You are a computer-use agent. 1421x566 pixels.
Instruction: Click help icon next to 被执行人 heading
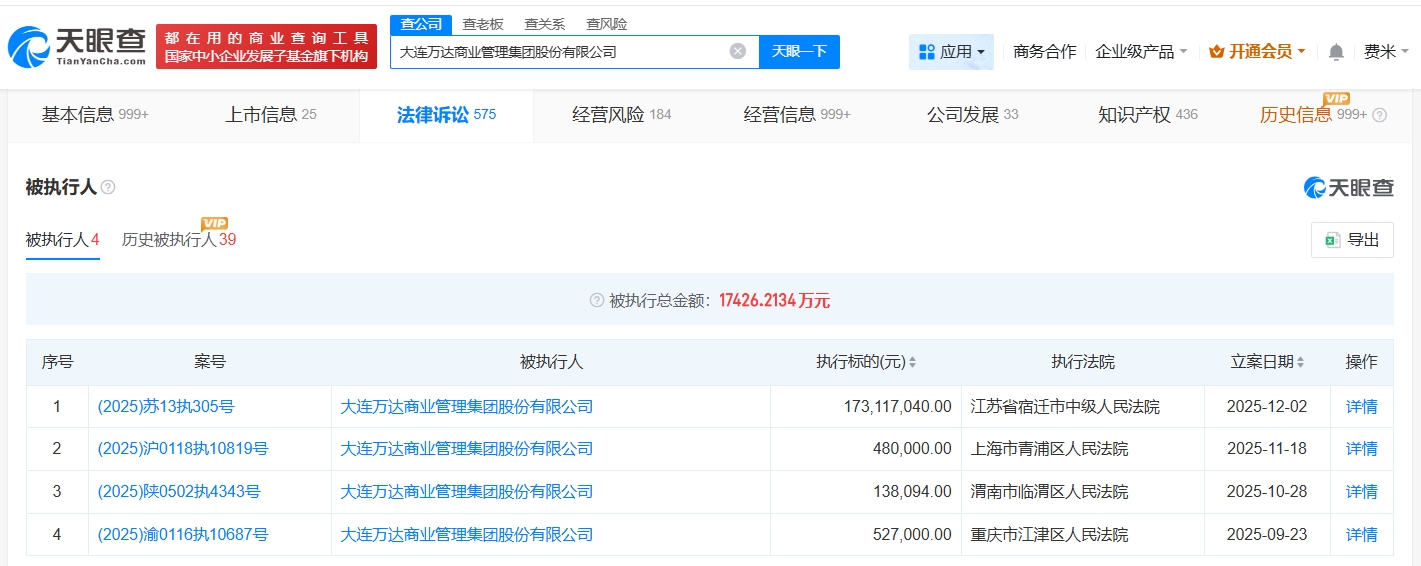click(x=108, y=188)
